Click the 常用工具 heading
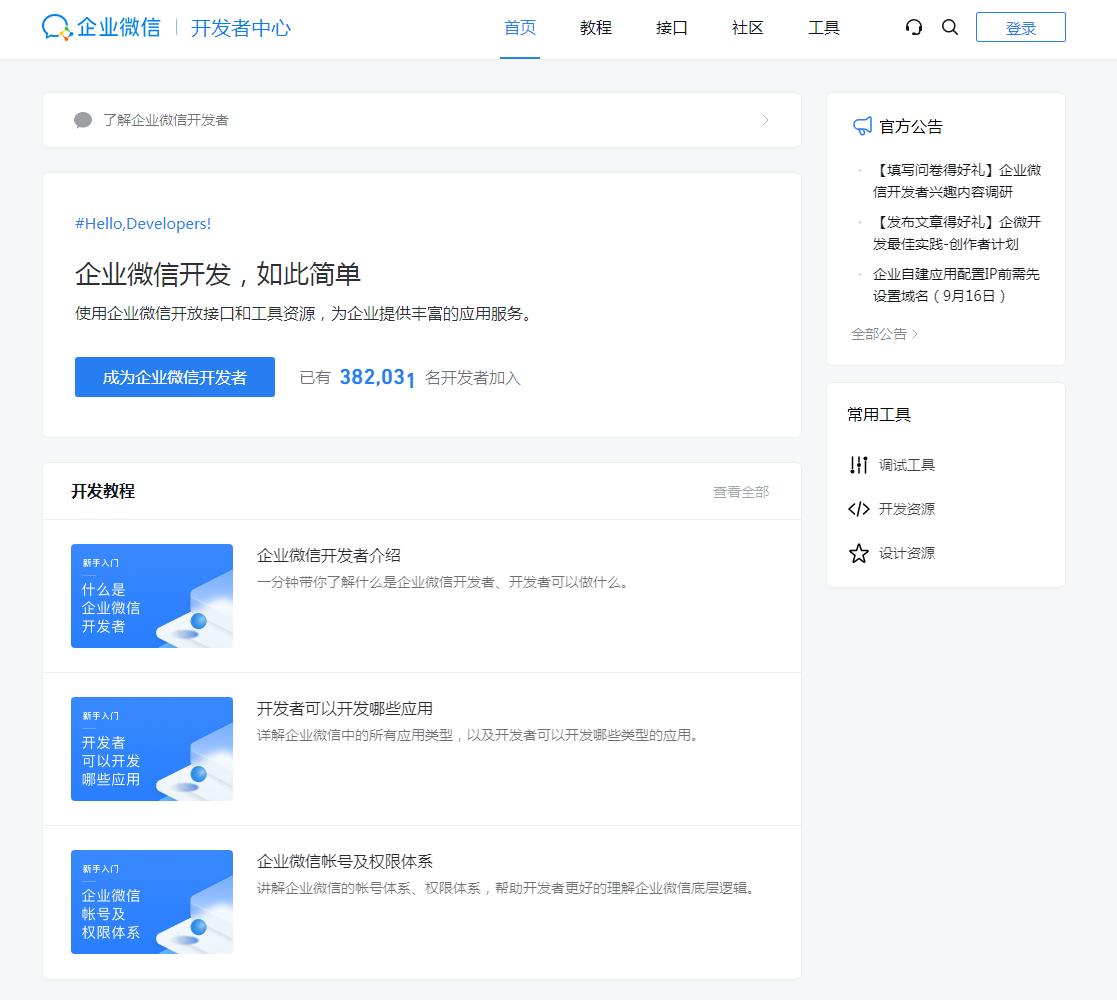 [x=879, y=415]
